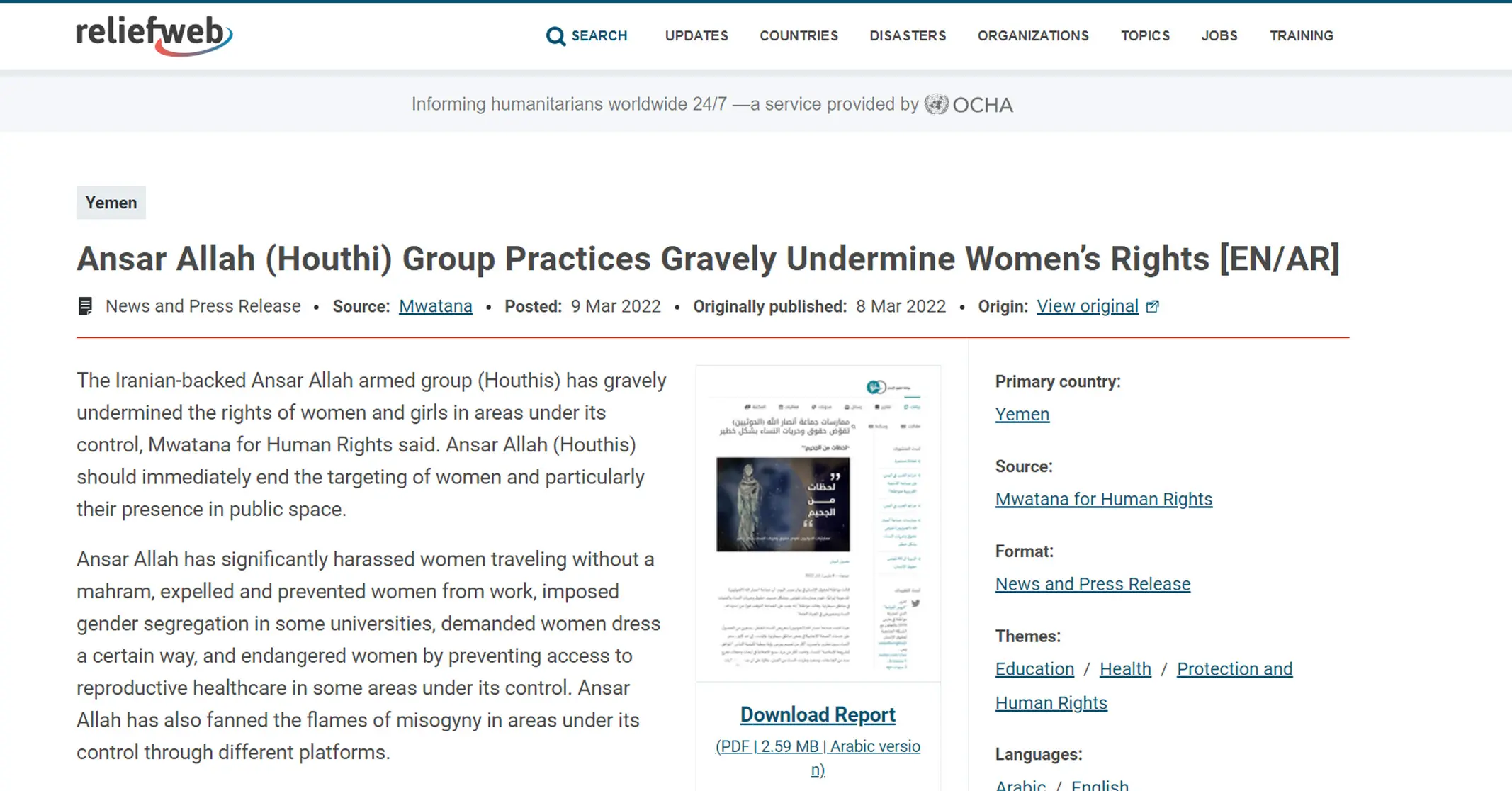Open the DISASTERS section
1512x791 pixels.
(908, 35)
